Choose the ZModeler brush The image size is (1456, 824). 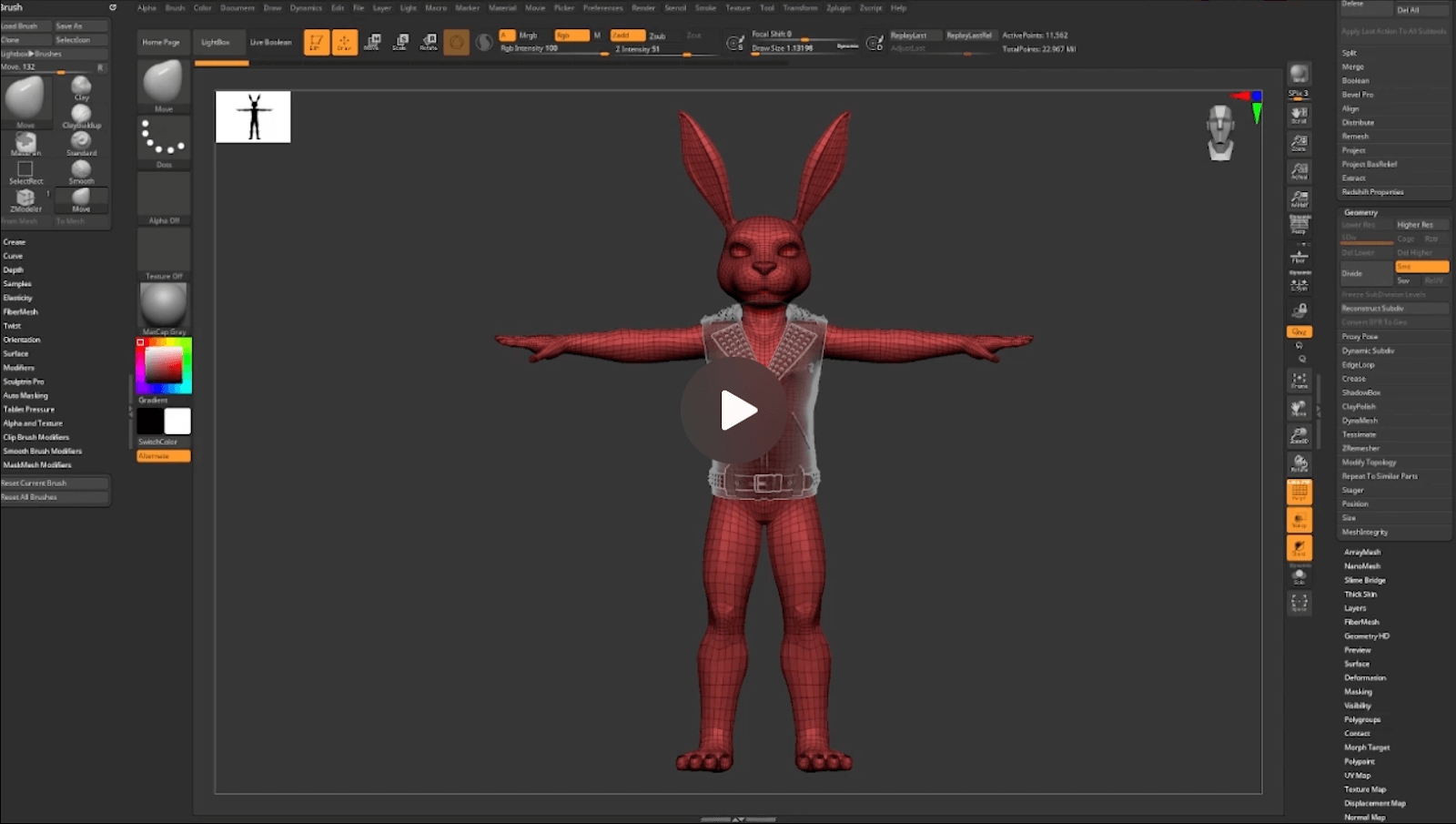(x=25, y=198)
